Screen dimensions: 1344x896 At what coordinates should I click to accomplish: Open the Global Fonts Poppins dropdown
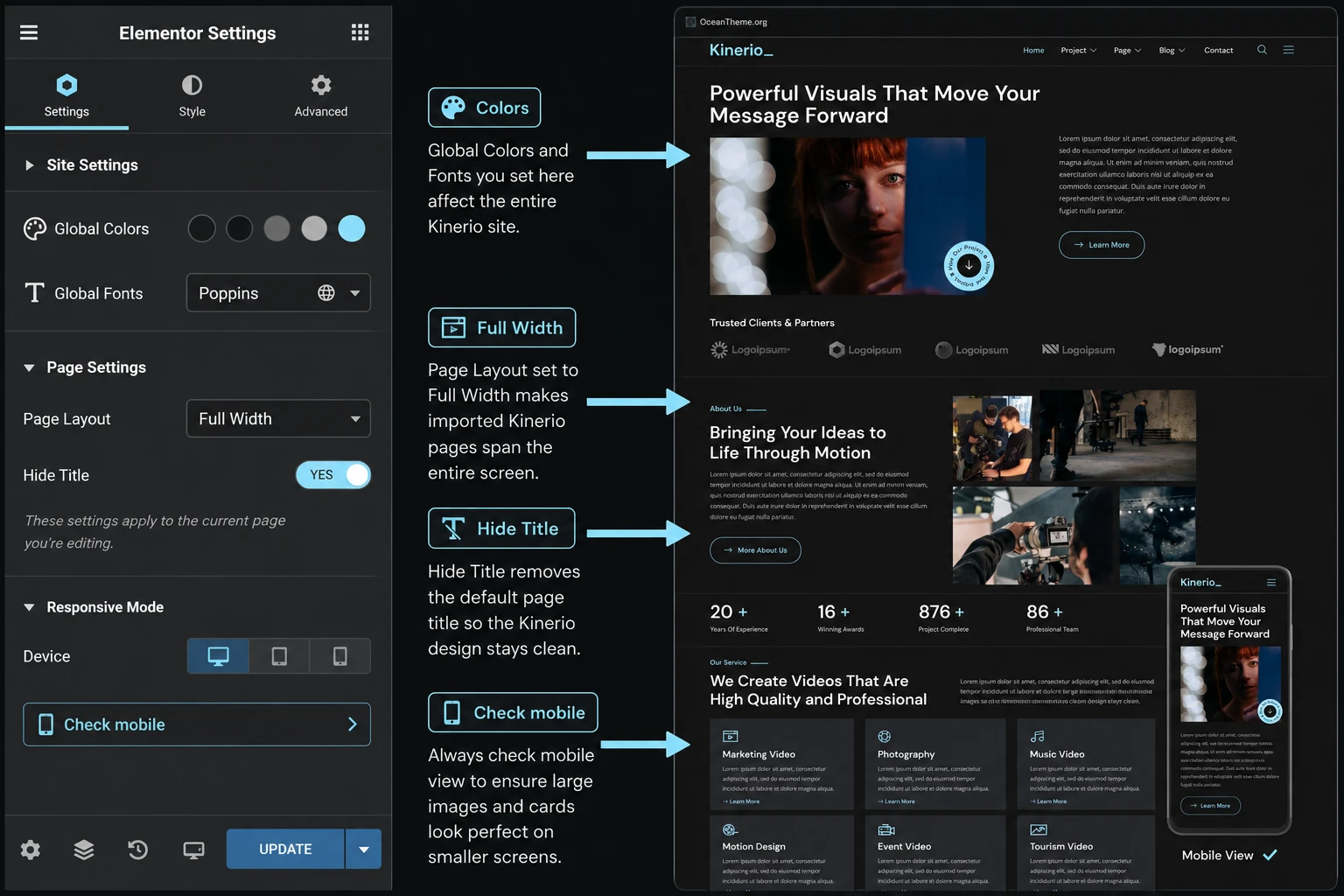278,293
